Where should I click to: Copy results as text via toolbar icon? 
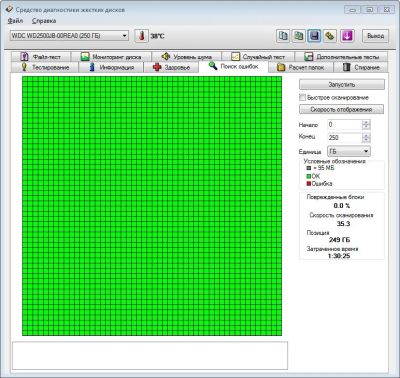[x=283, y=36]
